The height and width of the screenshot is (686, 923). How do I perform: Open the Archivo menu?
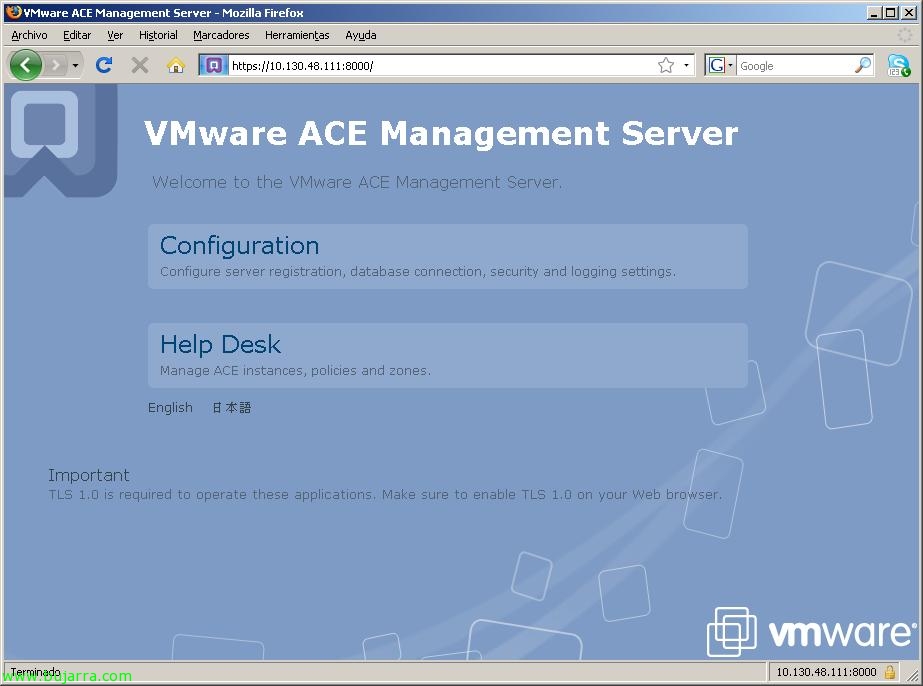(x=29, y=35)
